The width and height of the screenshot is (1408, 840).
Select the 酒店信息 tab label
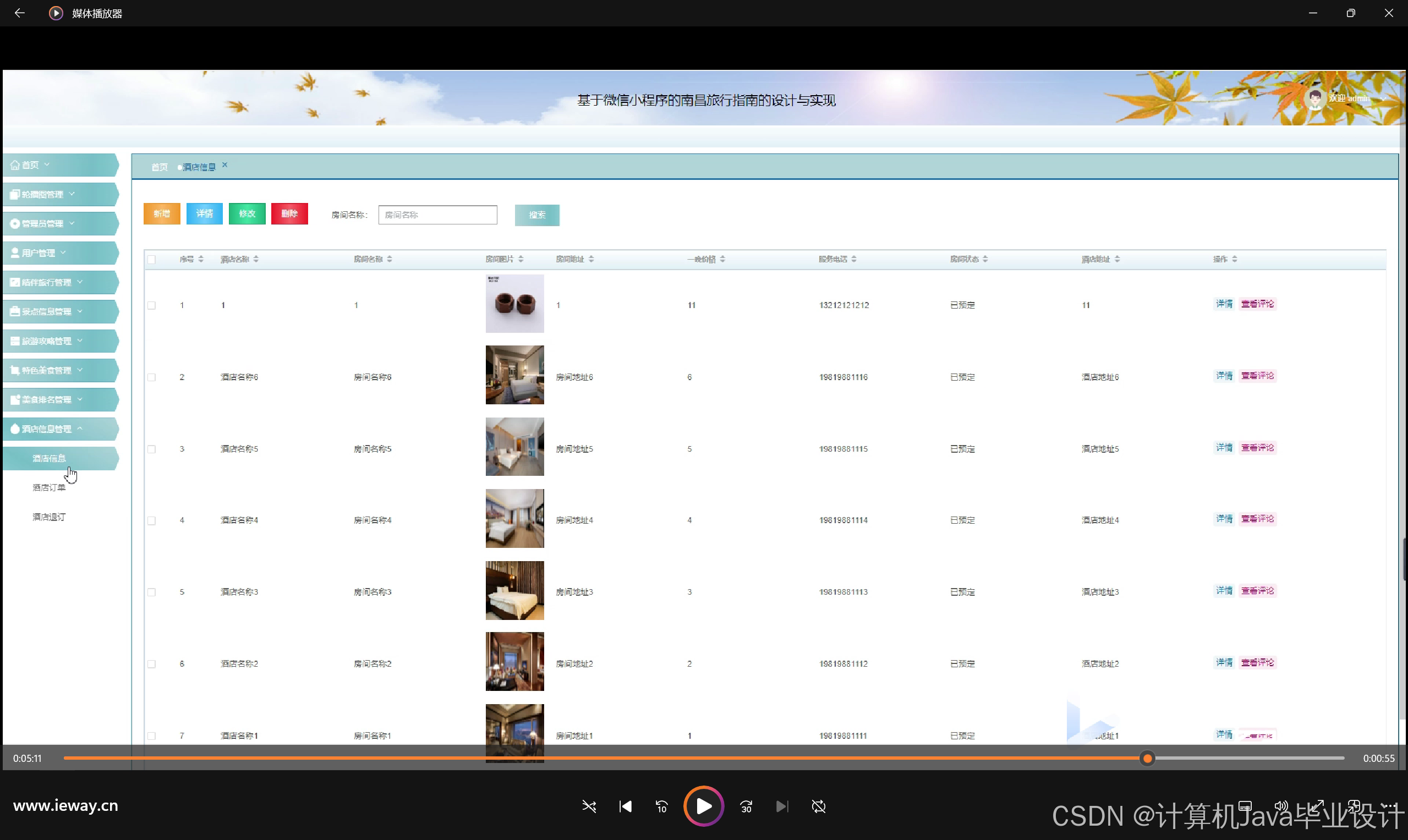[199, 167]
